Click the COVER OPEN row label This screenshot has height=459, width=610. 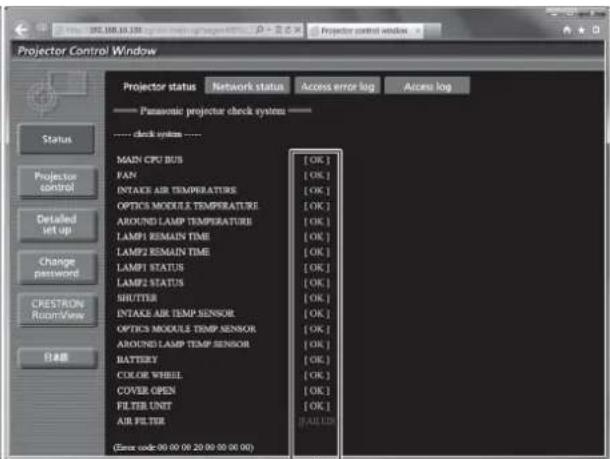146,391
